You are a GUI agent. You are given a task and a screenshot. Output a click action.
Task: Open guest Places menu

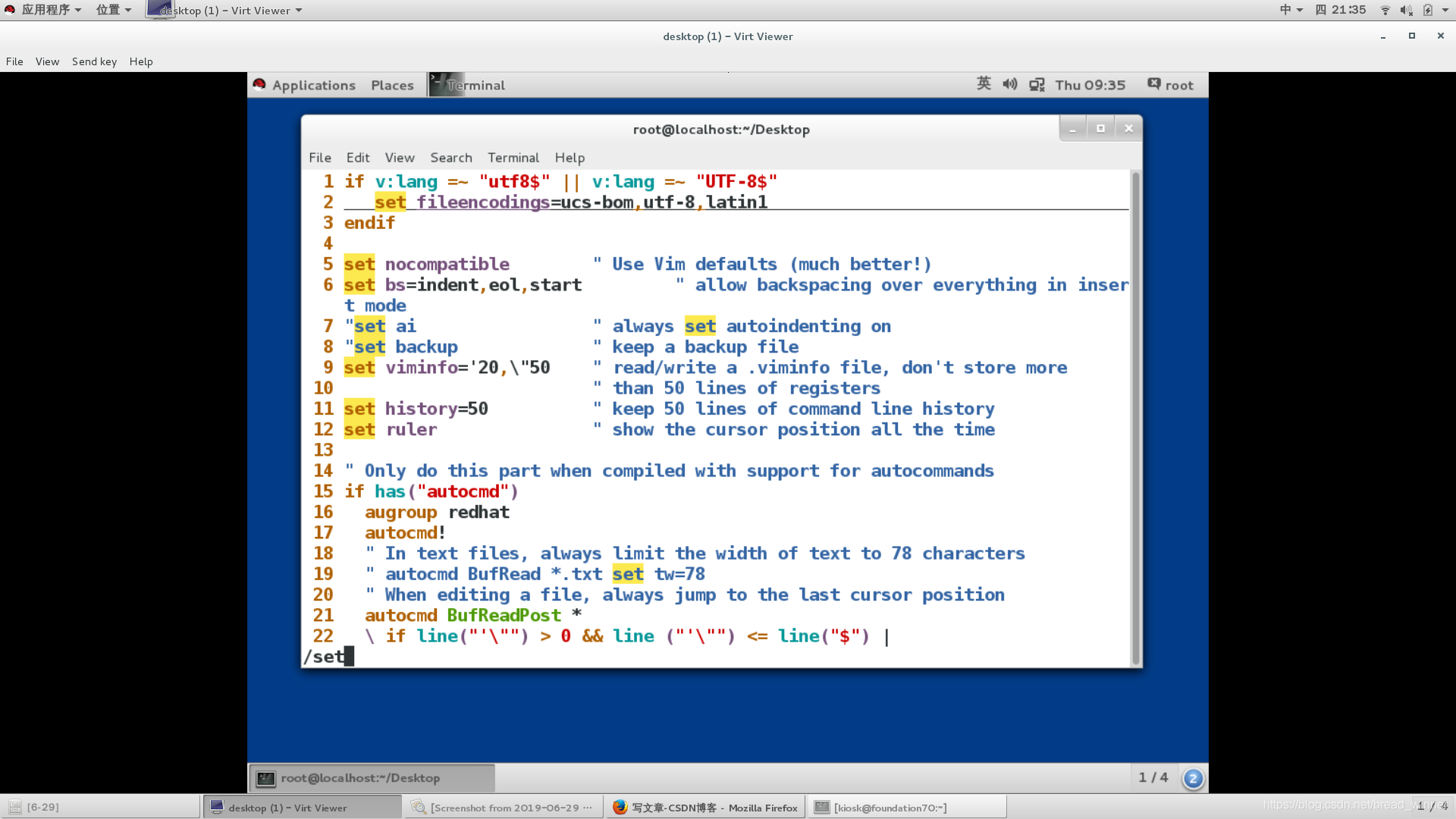[392, 85]
